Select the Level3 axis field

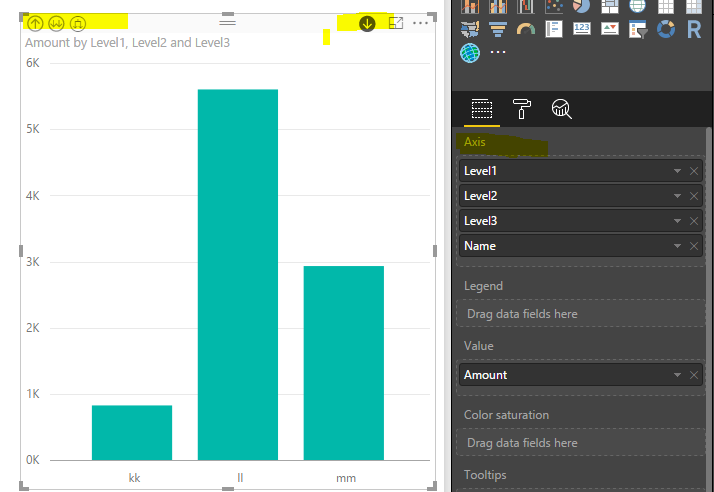581,221
